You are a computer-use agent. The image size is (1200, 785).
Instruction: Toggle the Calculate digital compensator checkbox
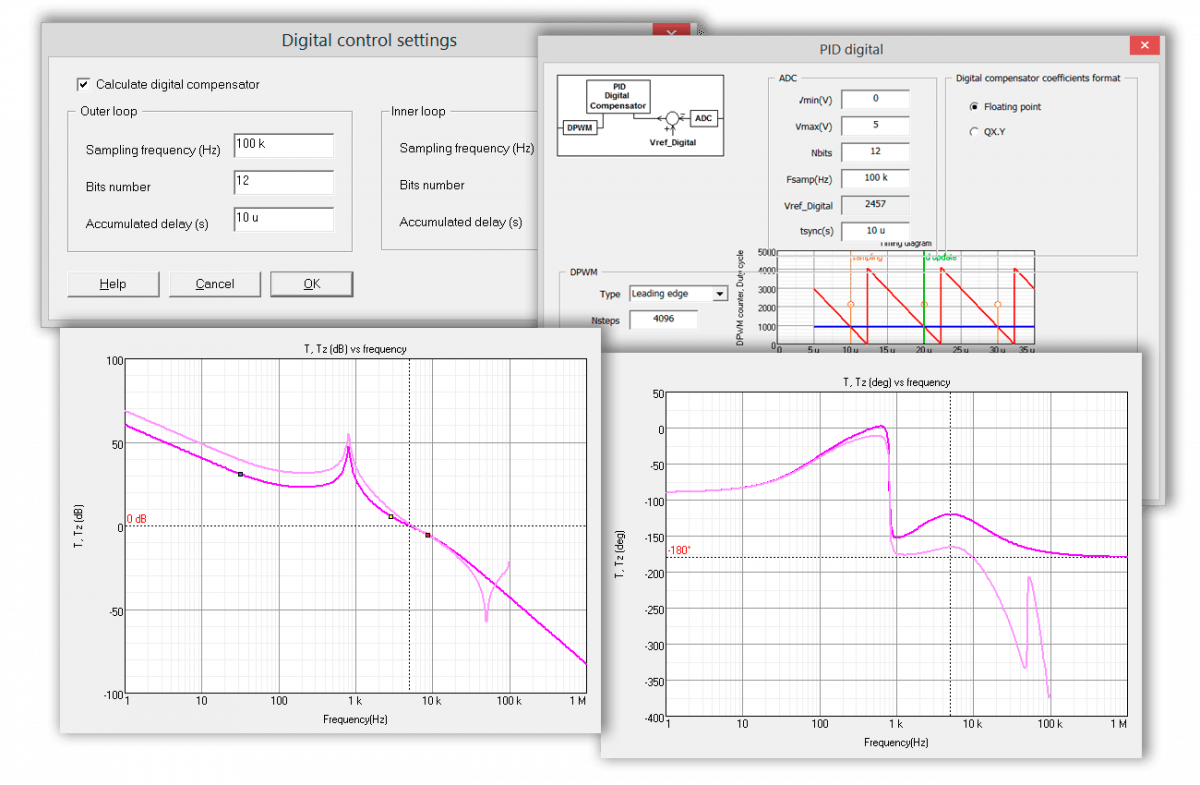tap(84, 85)
